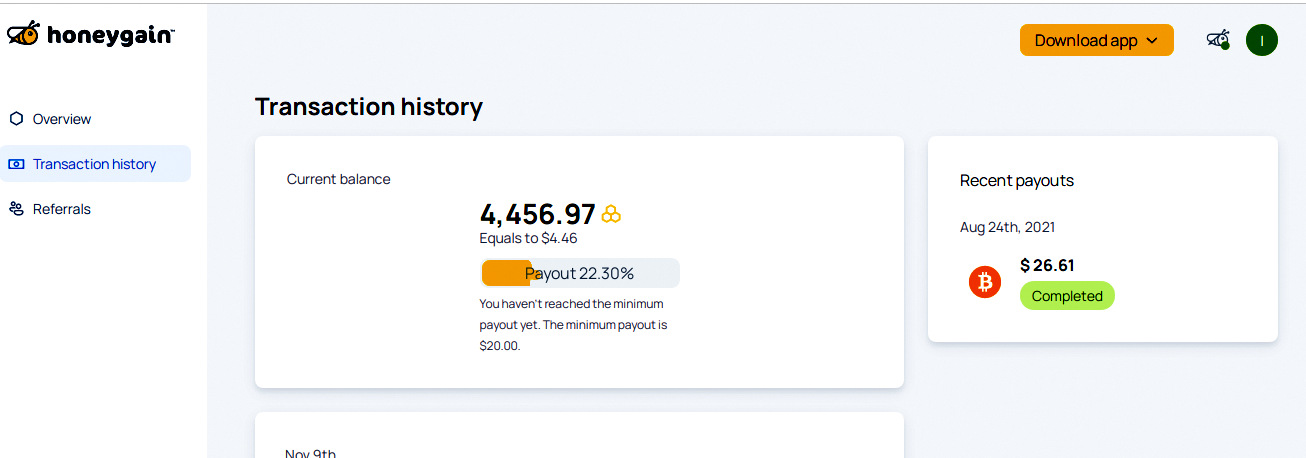
Task: Click the Overview hexagon icon in sidebar
Action: point(16,119)
